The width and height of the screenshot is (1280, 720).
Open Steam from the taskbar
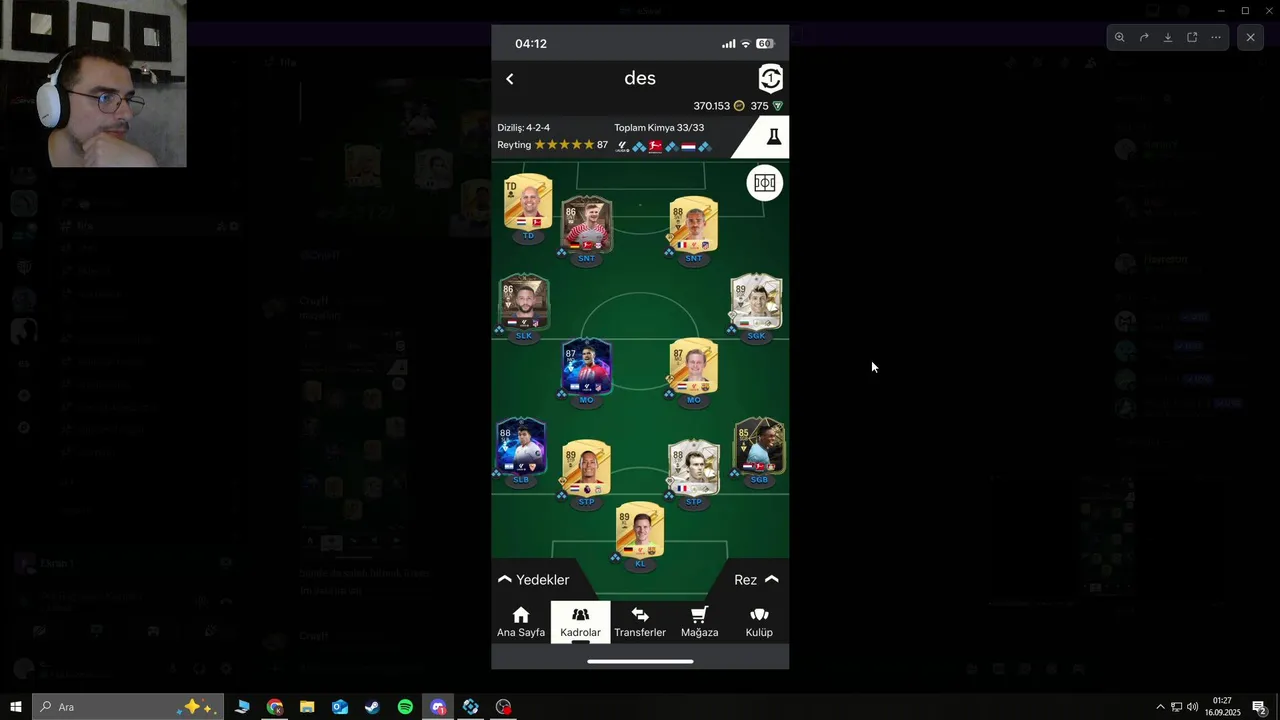click(372, 707)
